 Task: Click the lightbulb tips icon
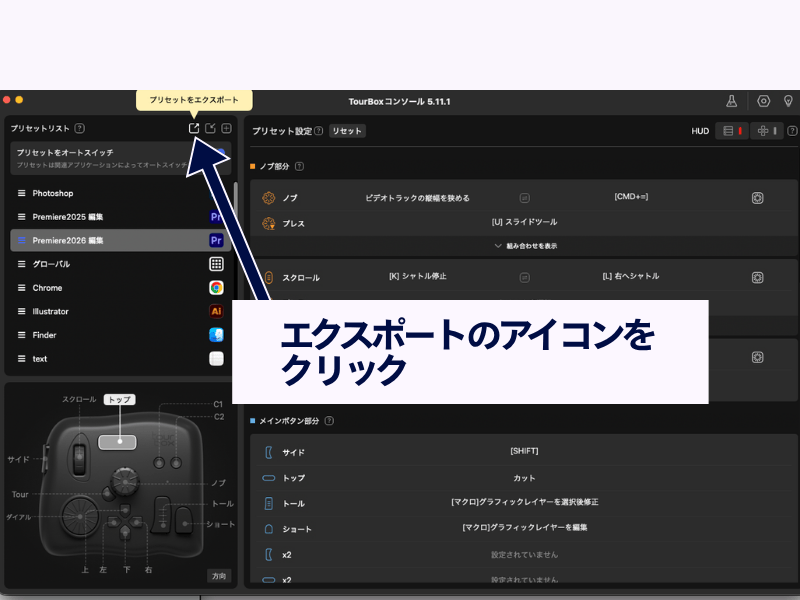coord(788,101)
